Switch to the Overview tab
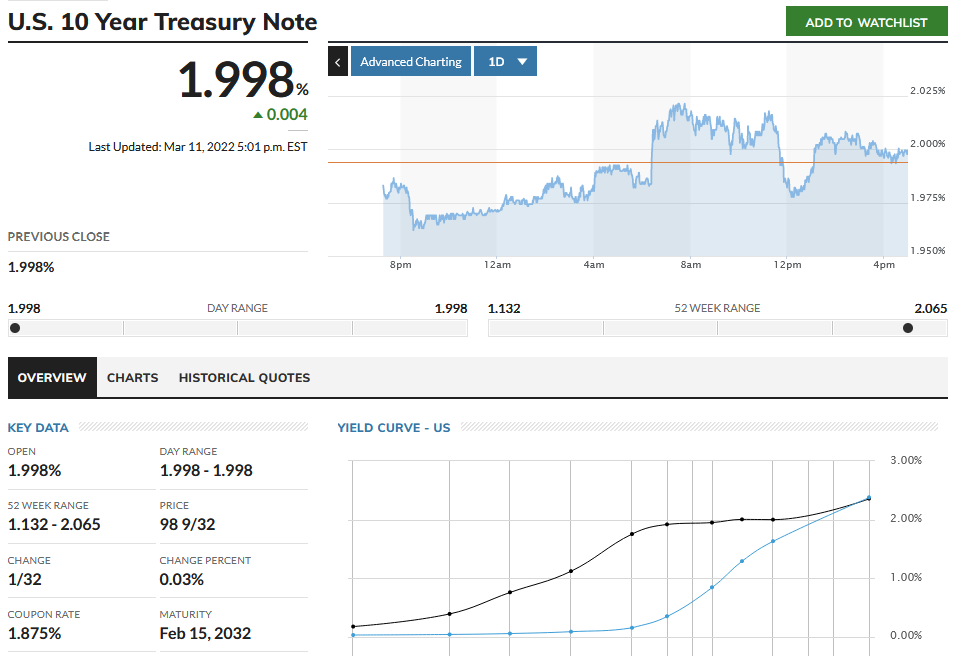 coord(52,378)
